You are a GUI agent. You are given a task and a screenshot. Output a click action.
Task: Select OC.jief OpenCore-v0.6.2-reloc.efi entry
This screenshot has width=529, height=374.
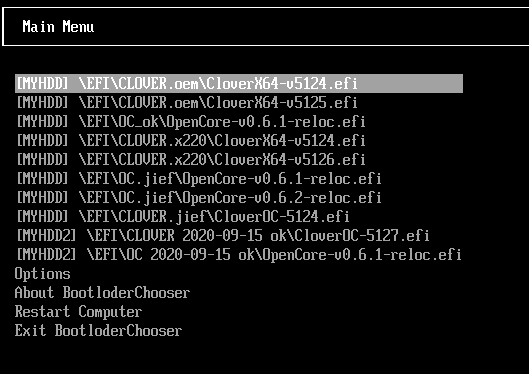pos(199,198)
